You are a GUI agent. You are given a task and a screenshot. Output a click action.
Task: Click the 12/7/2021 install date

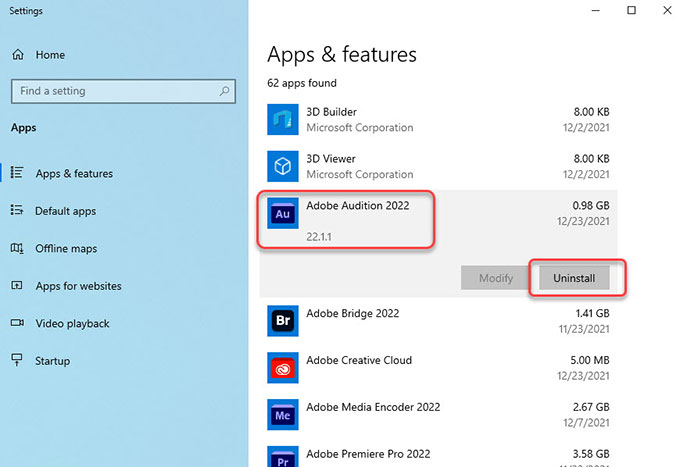pos(586,423)
